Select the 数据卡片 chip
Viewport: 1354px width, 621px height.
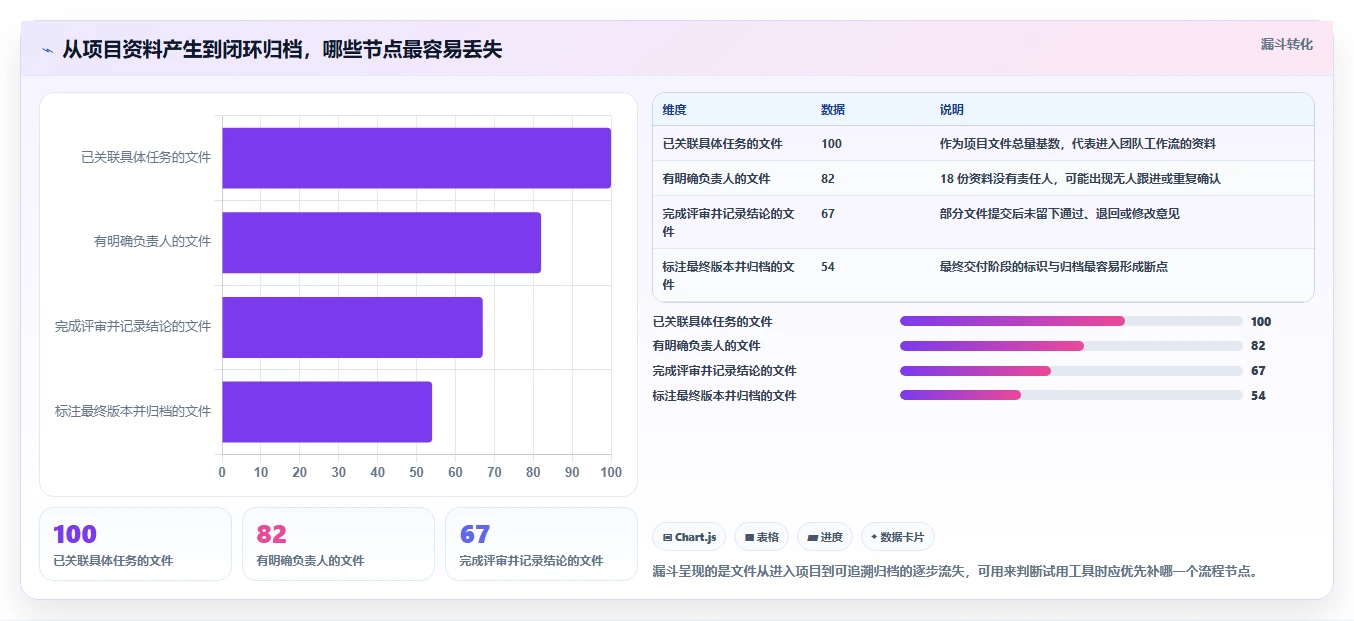click(898, 537)
